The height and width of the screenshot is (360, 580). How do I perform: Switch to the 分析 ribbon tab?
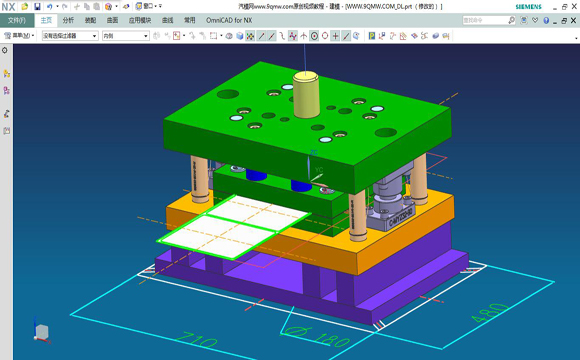click(x=68, y=20)
